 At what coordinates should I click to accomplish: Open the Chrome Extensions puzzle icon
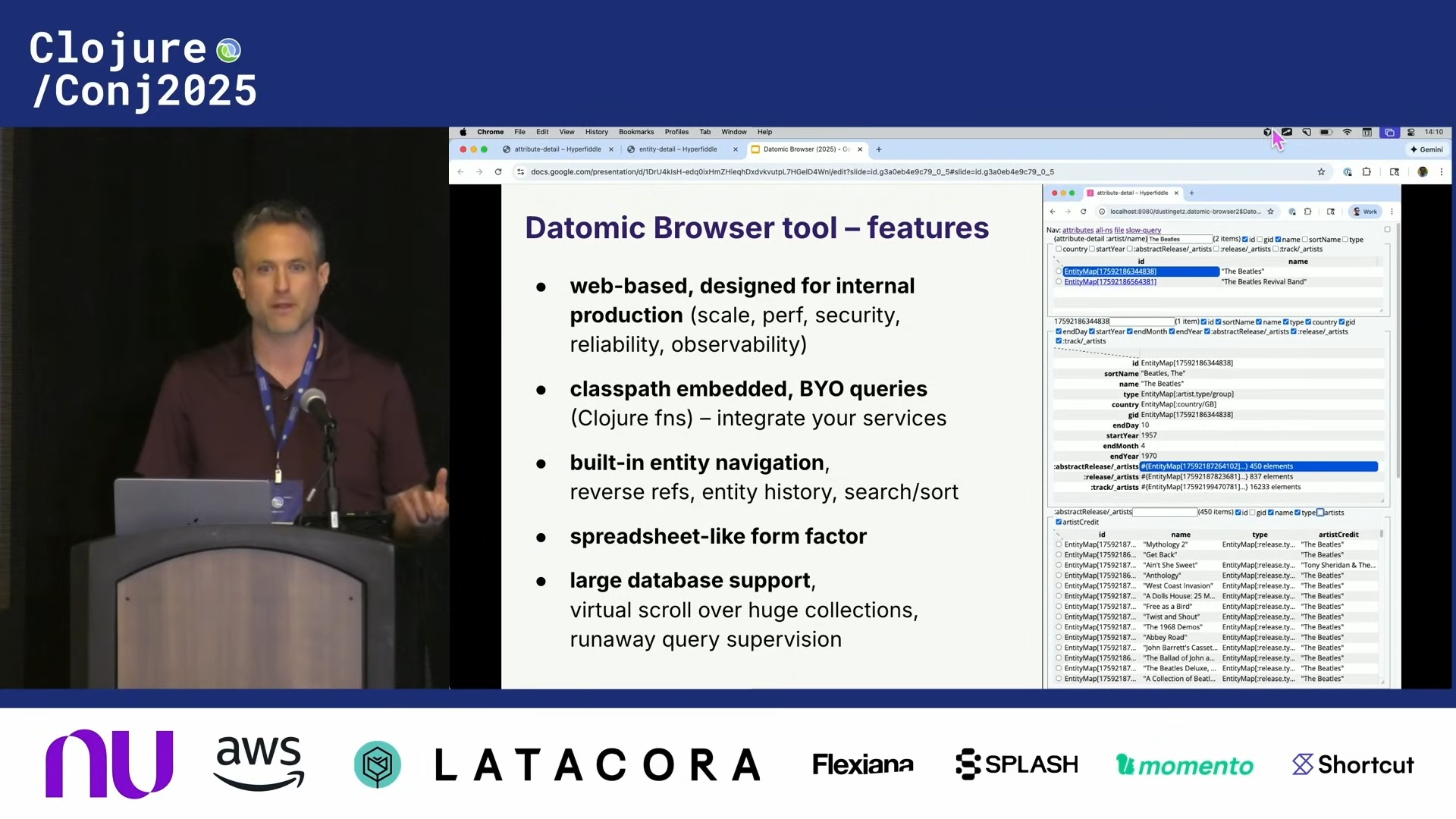click(x=1368, y=172)
